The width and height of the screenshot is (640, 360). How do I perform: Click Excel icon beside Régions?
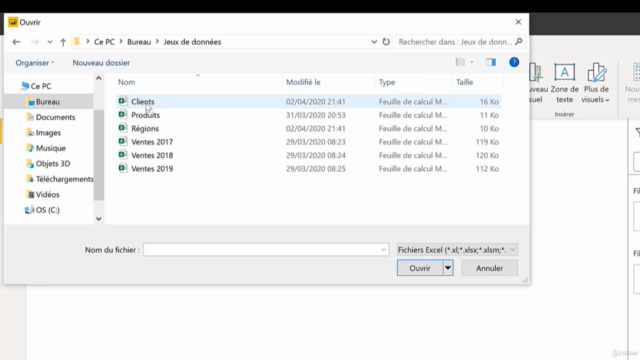coord(123,128)
